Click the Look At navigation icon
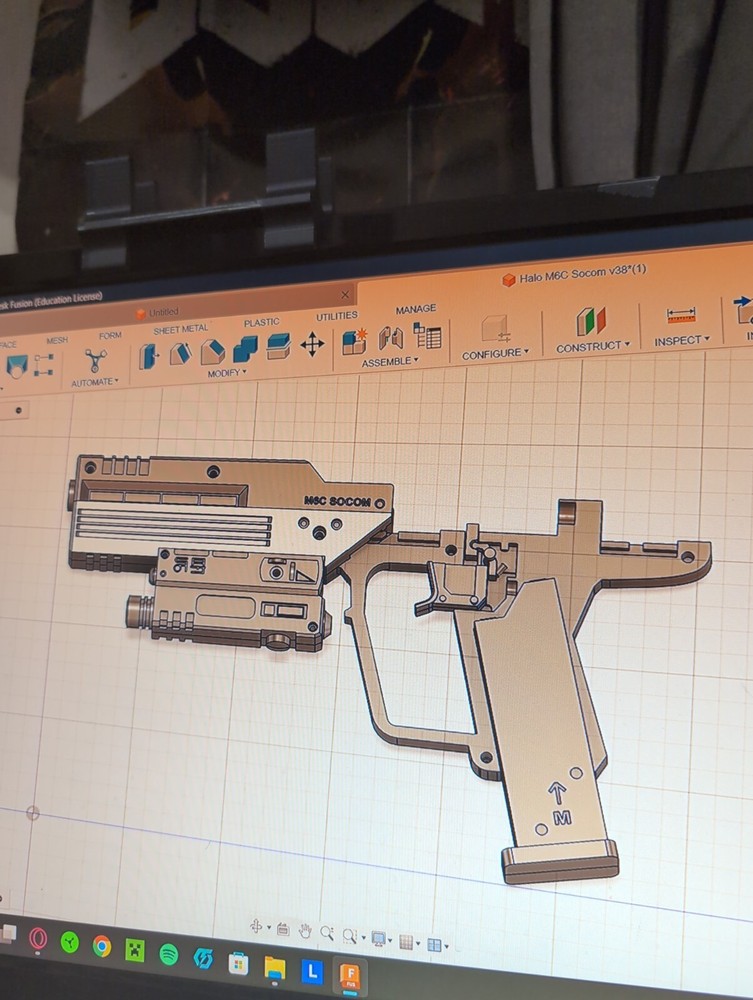The height and width of the screenshot is (1000, 753). (283, 930)
